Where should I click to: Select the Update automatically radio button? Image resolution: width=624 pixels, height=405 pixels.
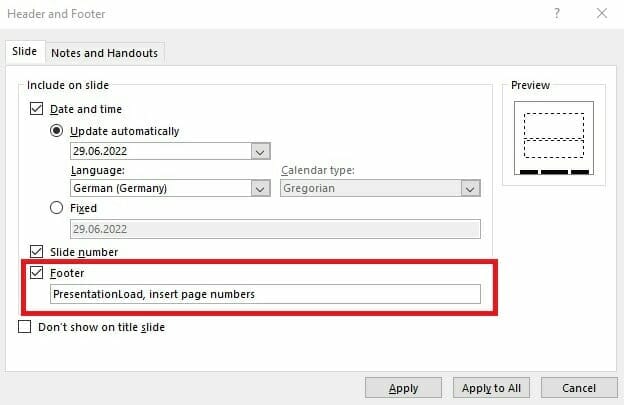coord(58,130)
